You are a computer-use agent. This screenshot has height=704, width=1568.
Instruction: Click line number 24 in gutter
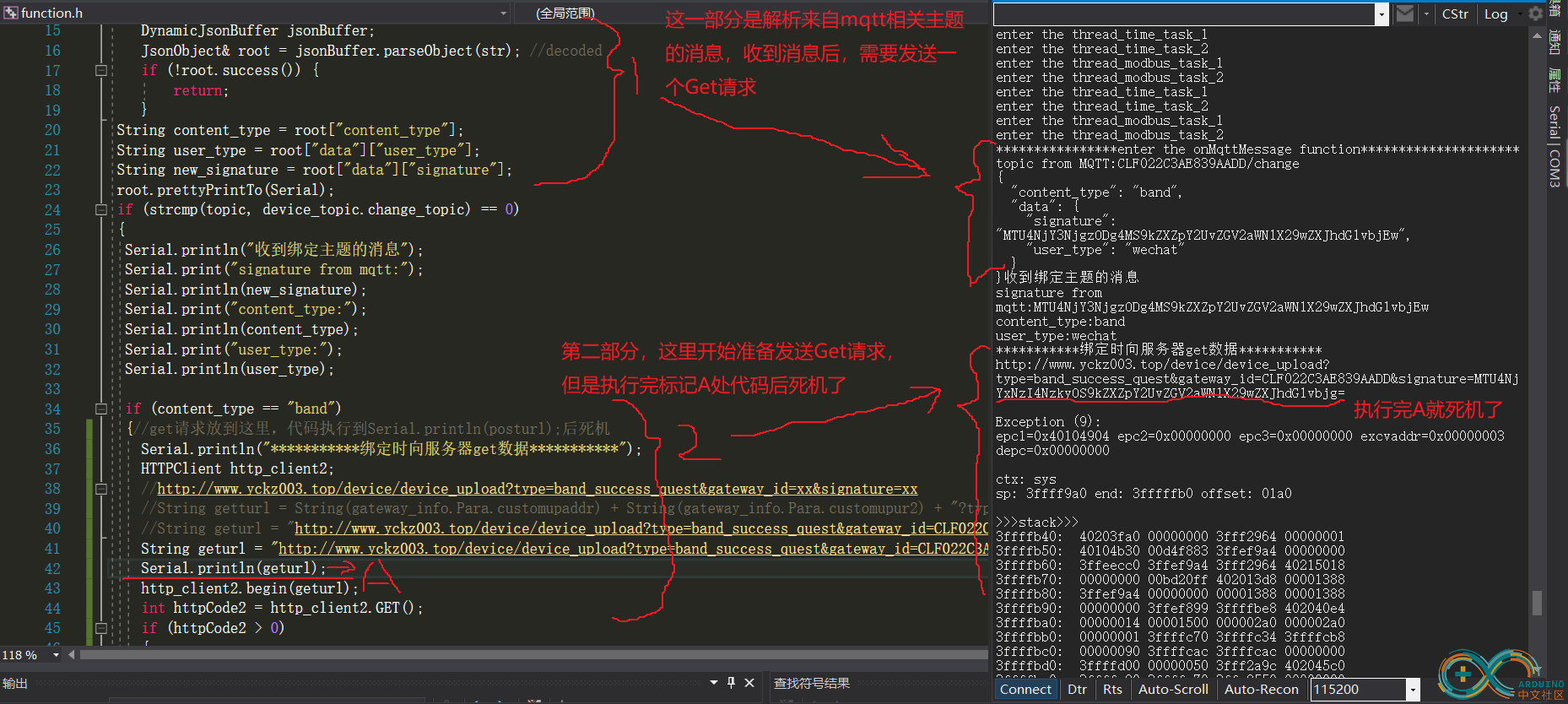point(52,209)
